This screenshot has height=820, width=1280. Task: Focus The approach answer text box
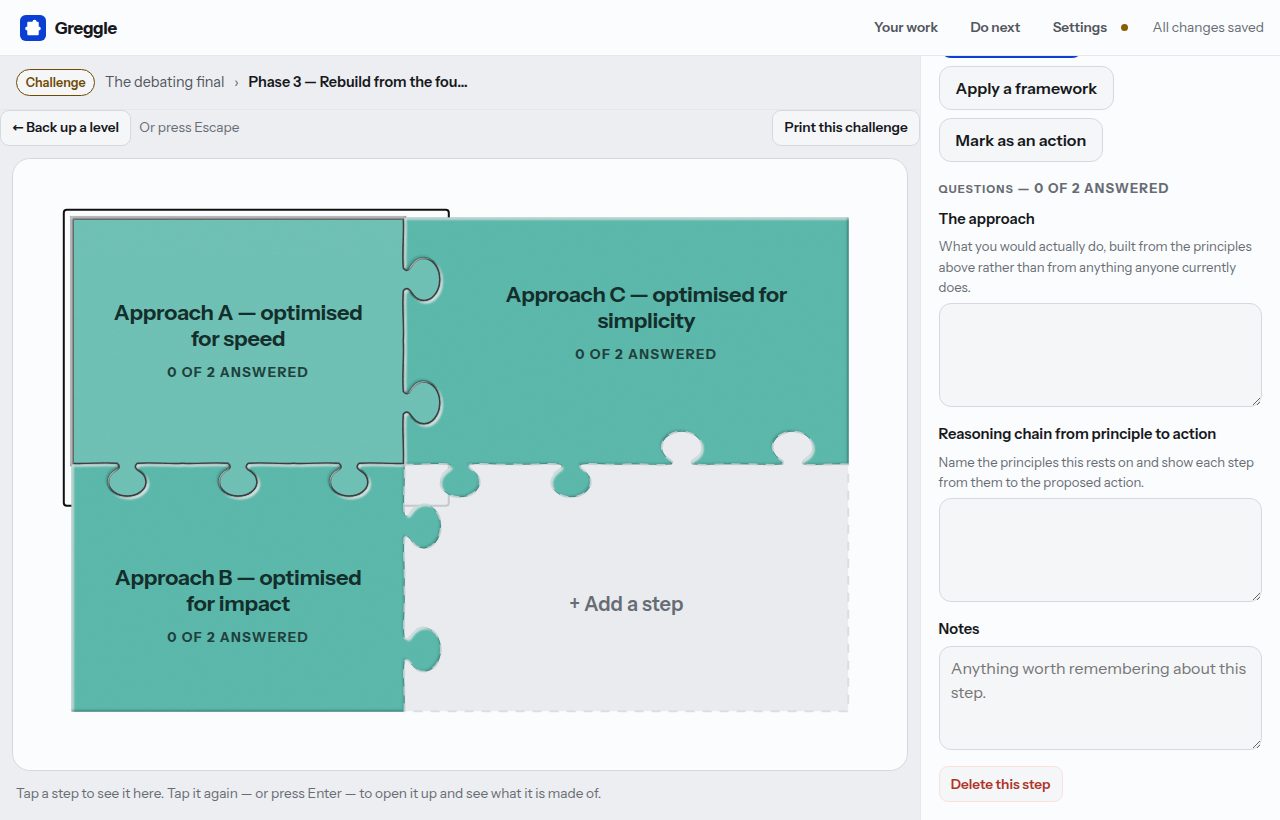pyautogui.click(x=1100, y=355)
